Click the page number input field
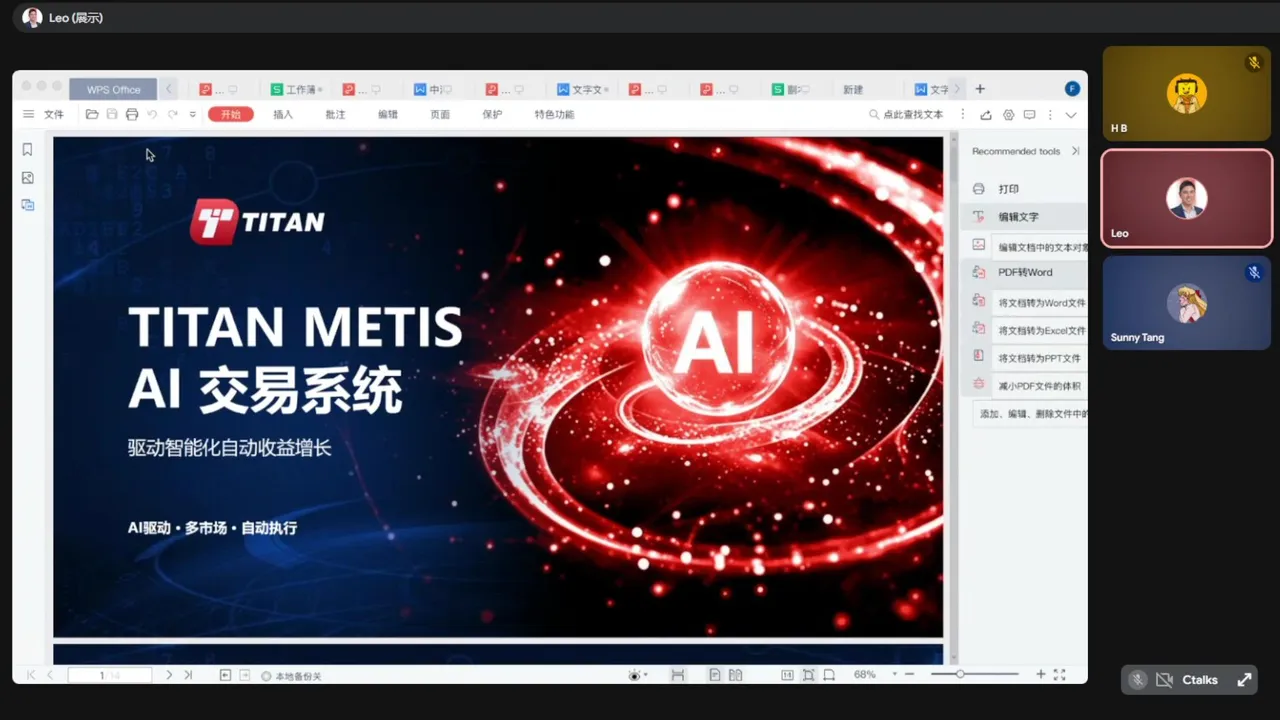This screenshot has width=1280, height=720. pos(109,675)
